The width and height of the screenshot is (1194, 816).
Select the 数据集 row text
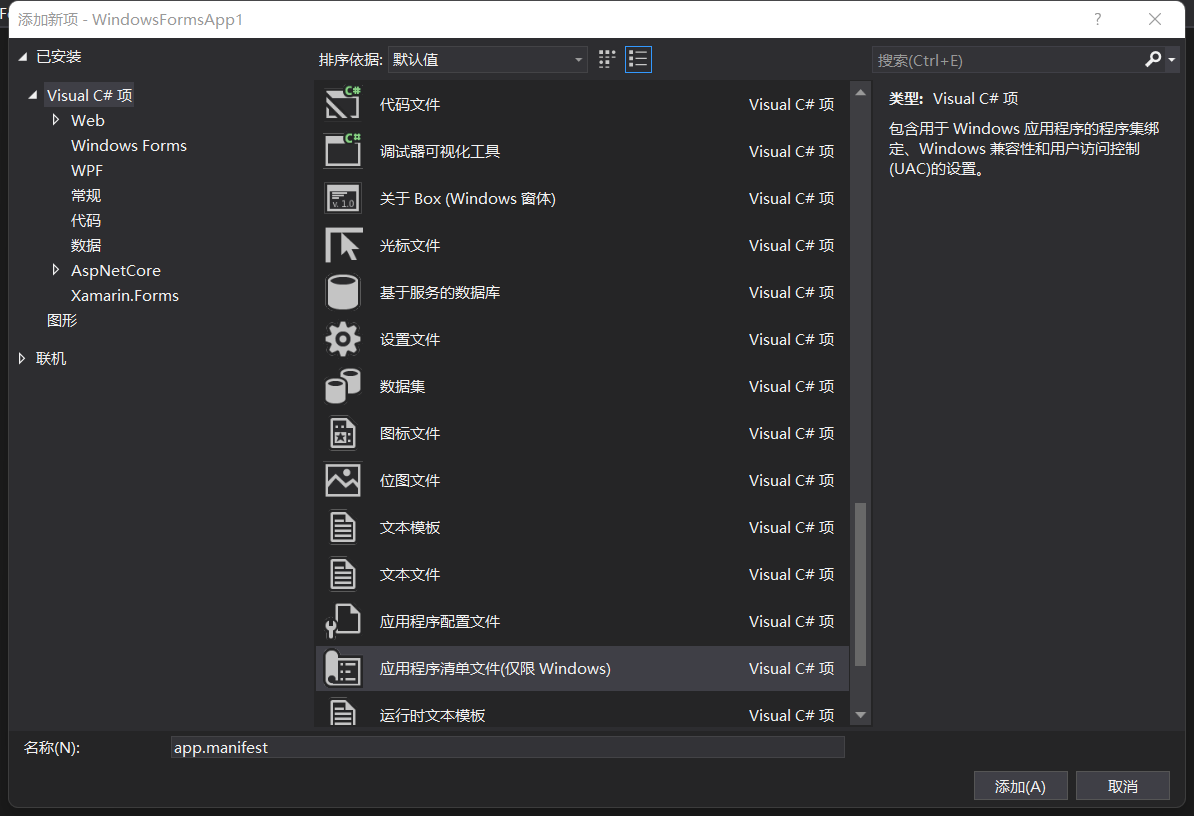[x=402, y=387]
